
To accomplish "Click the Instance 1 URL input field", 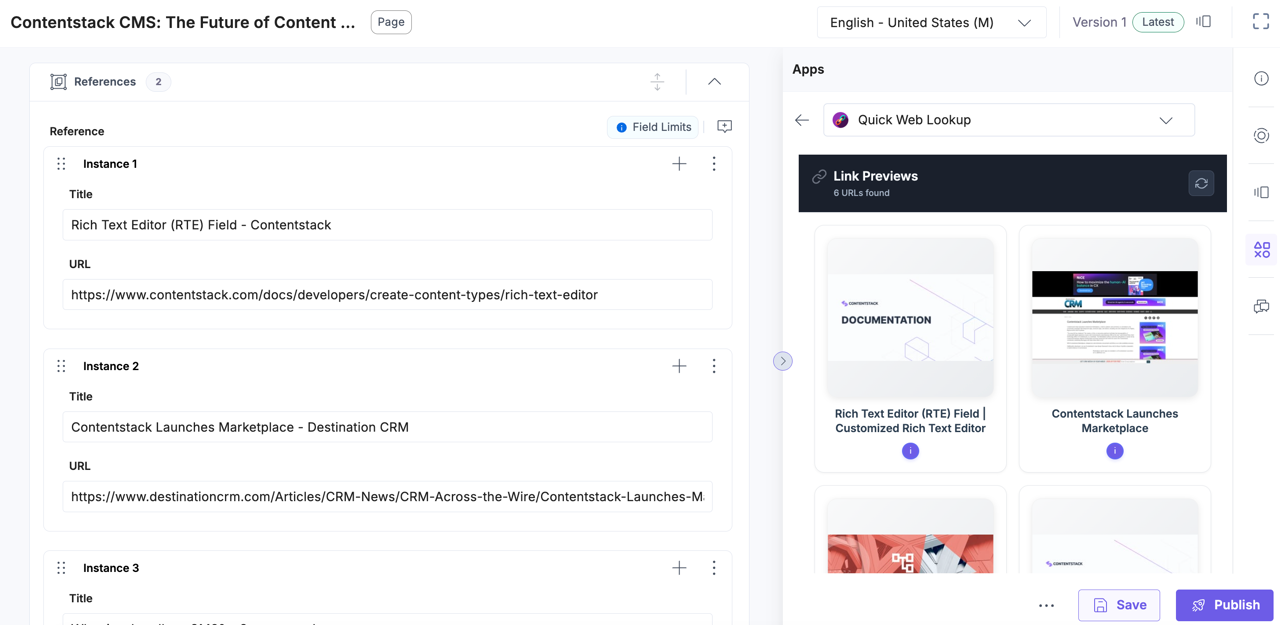I will [x=387, y=295].
